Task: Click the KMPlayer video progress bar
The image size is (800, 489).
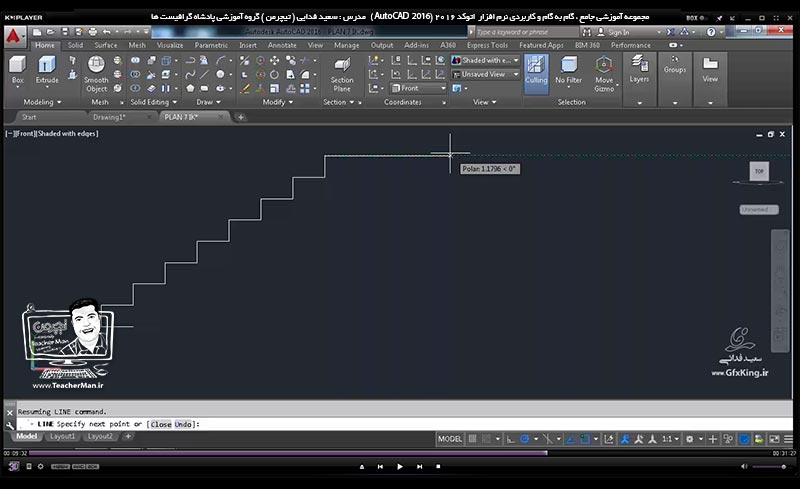Action: coord(401,453)
